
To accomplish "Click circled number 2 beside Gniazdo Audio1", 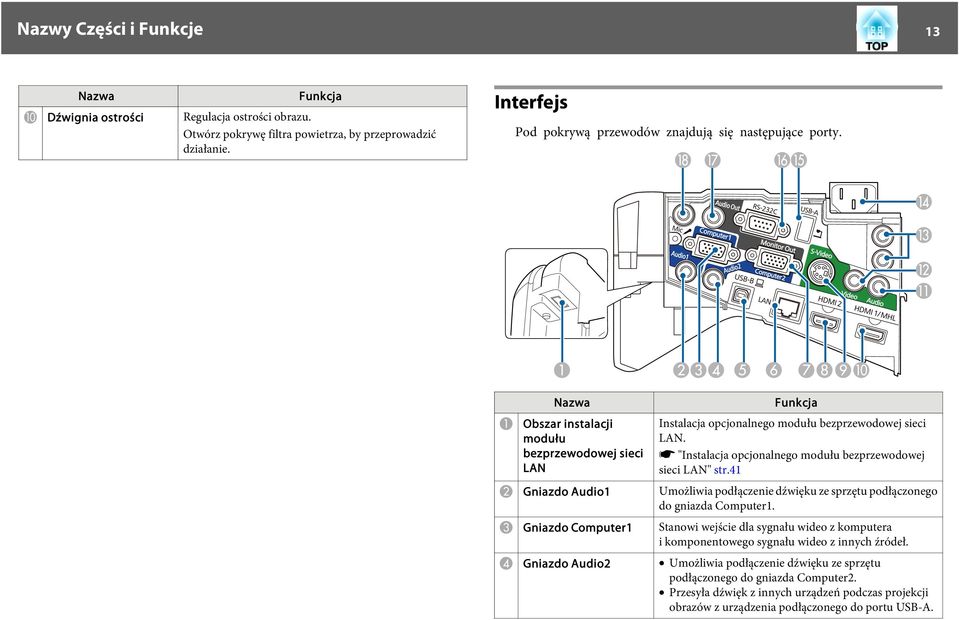I will coord(506,491).
